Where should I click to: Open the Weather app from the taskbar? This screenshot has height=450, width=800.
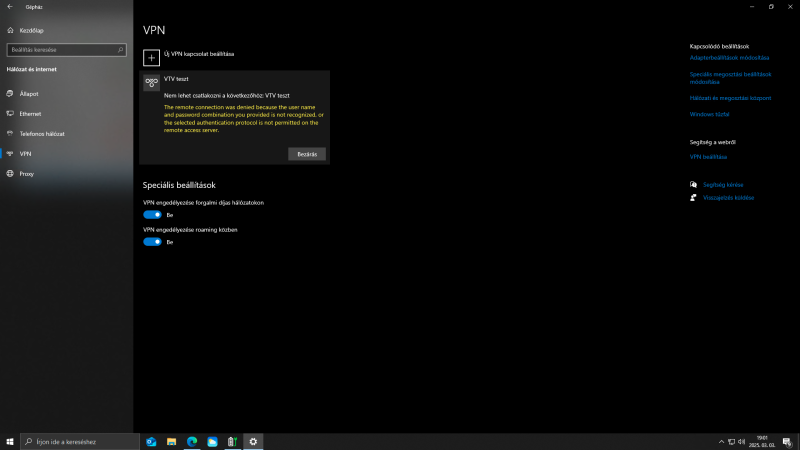point(212,442)
